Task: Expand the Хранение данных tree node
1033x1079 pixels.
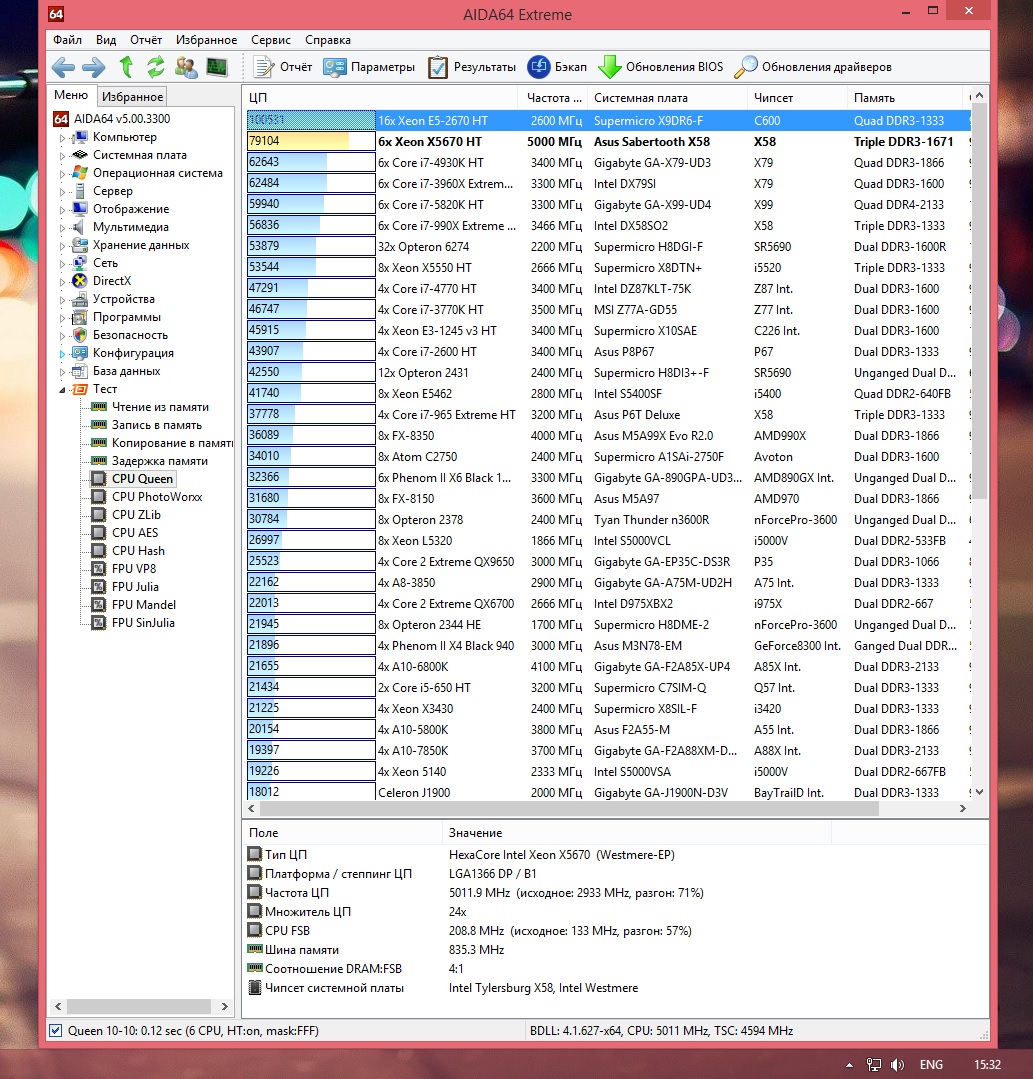Action: [x=62, y=246]
